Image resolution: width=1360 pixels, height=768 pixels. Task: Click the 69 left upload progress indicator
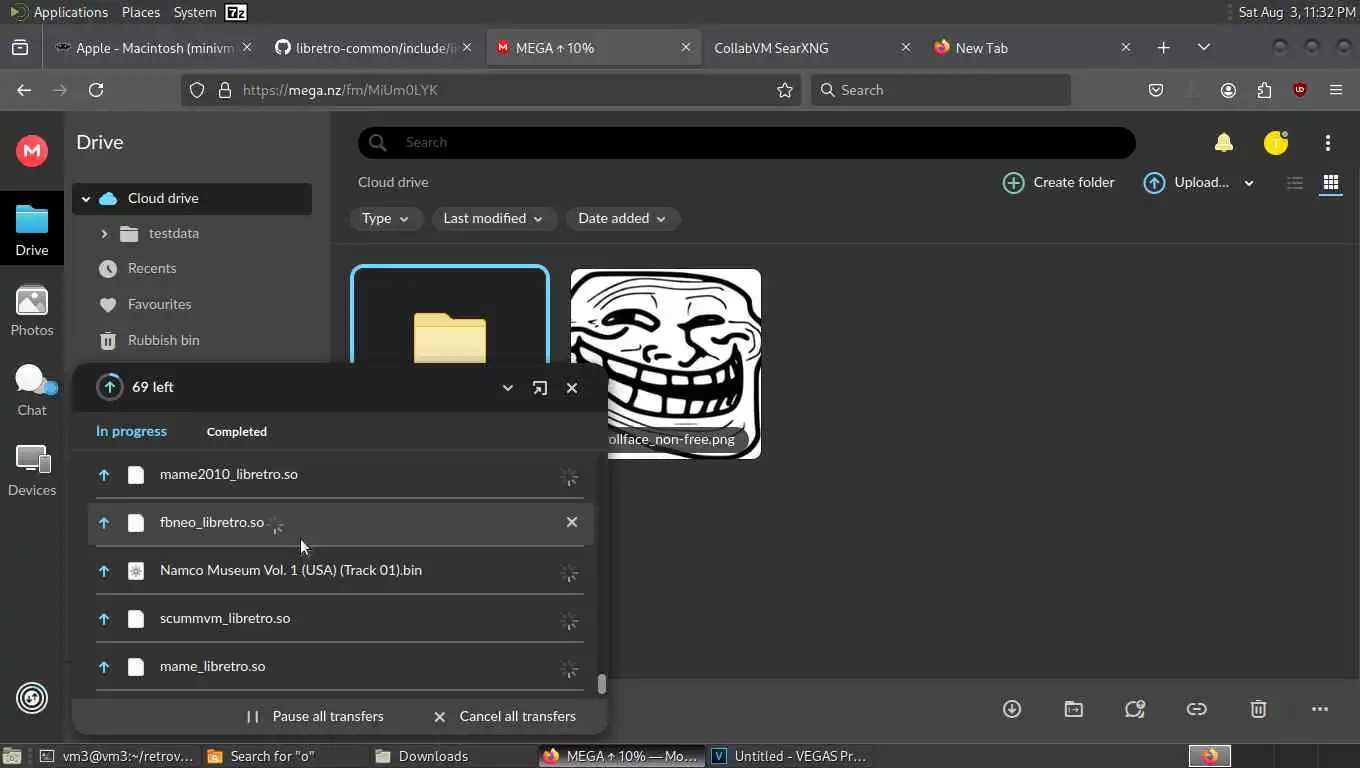click(x=110, y=388)
